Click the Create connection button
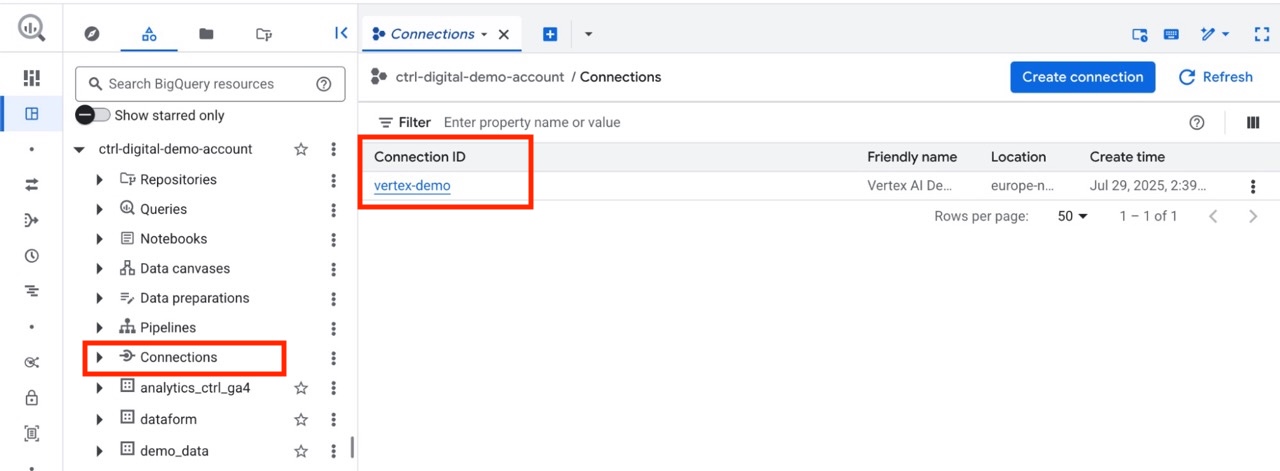 (x=1082, y=77)
